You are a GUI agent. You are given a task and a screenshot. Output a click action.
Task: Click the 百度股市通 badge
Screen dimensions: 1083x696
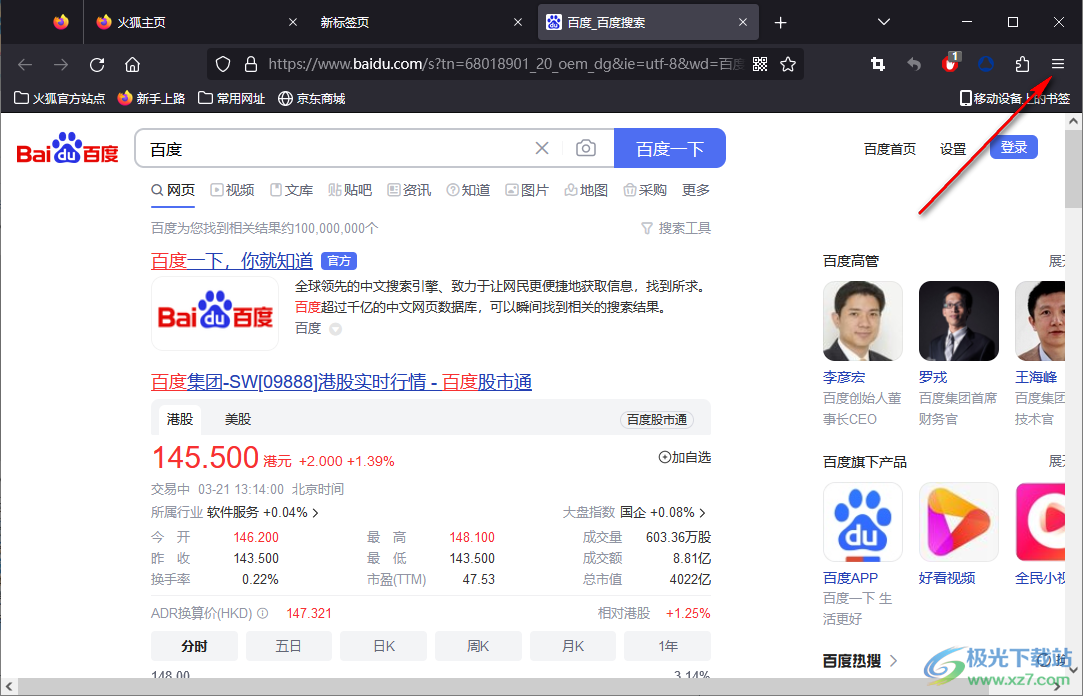tap(656, 420)
